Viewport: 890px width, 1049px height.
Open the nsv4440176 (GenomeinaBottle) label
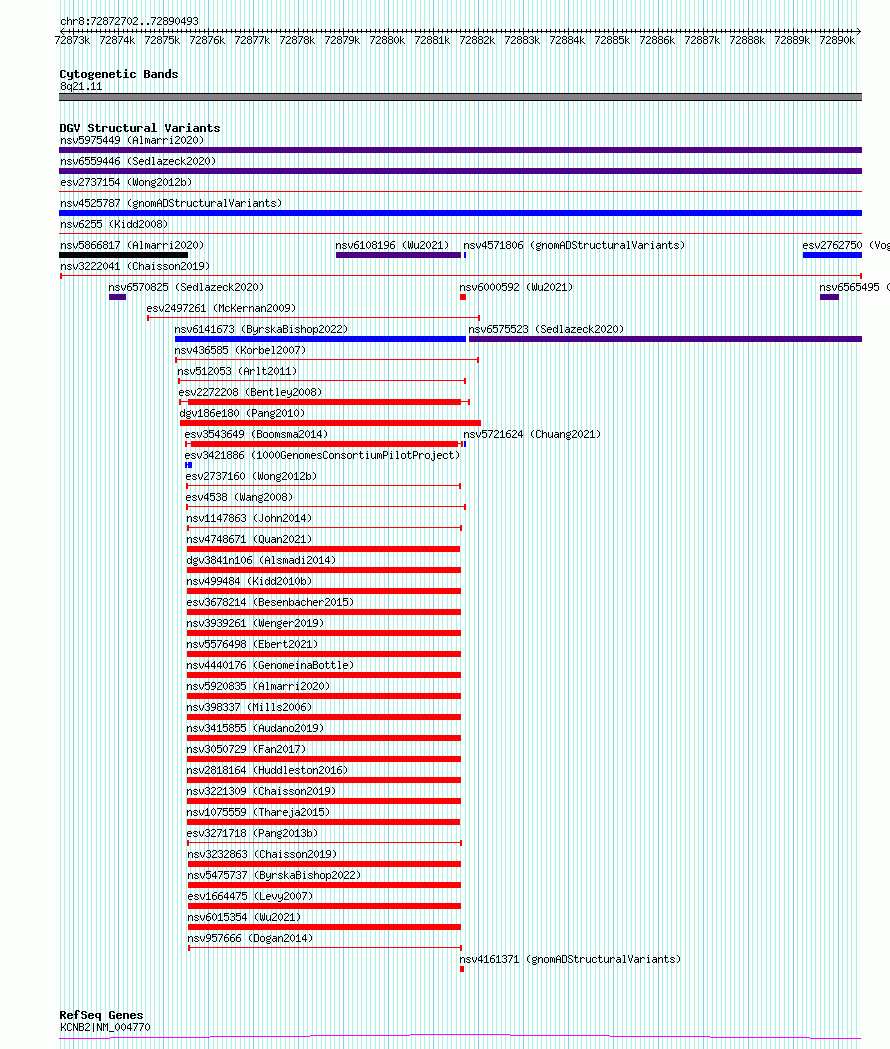click(270, 665)
